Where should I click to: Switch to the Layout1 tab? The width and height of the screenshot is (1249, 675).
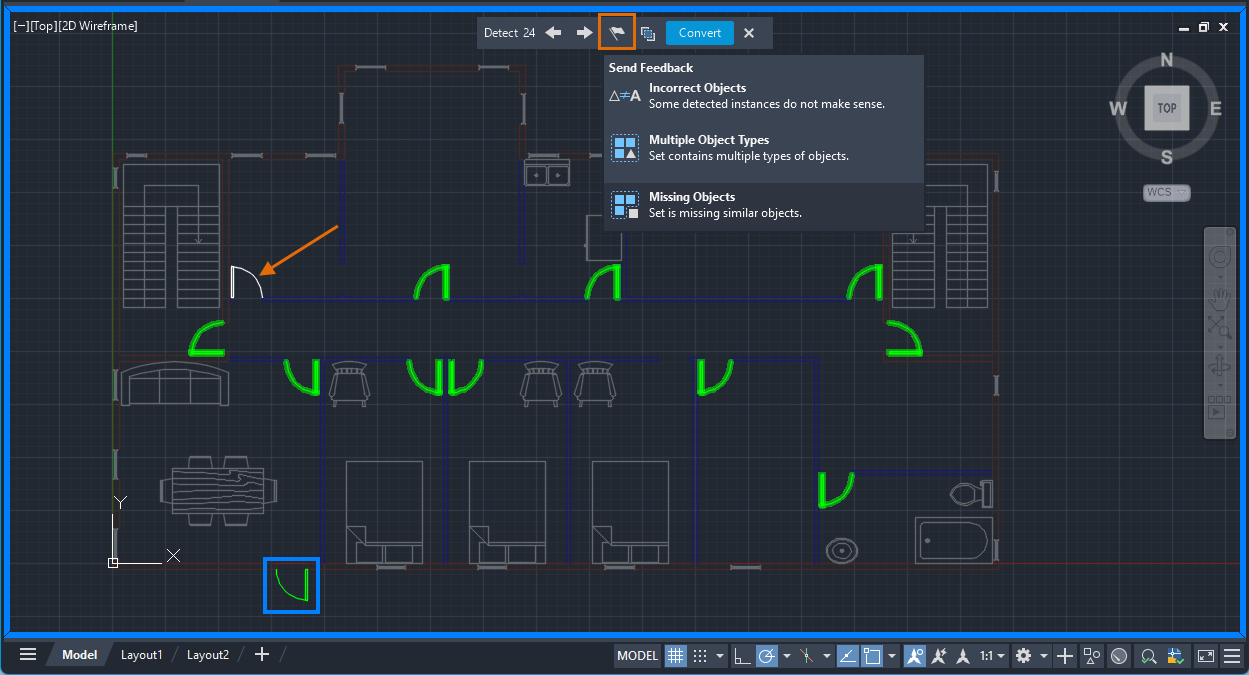pos(141,655)
